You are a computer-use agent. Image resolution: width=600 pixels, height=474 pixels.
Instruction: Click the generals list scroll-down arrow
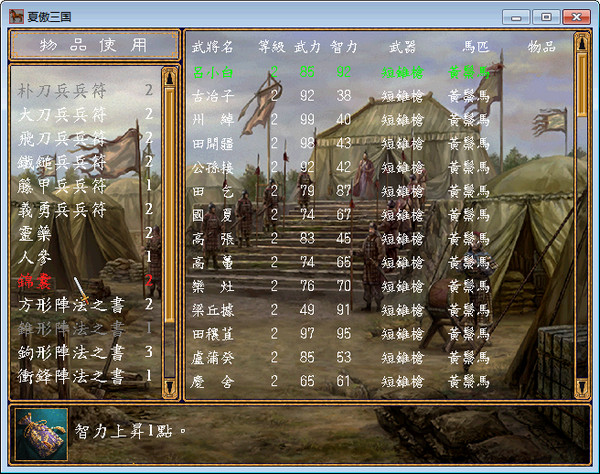[x=582, y=386]
